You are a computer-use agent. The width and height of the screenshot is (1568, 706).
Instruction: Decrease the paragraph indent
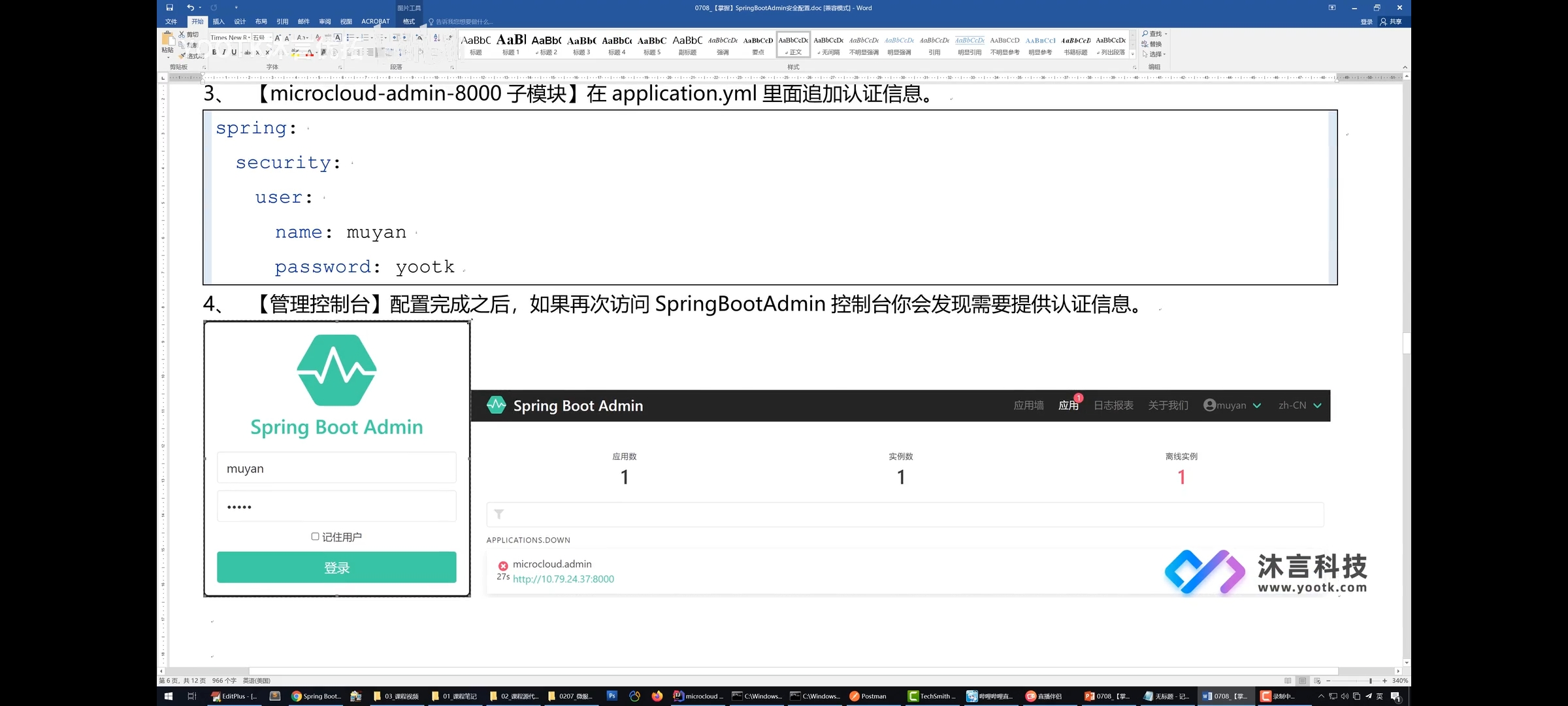(395, 38)
